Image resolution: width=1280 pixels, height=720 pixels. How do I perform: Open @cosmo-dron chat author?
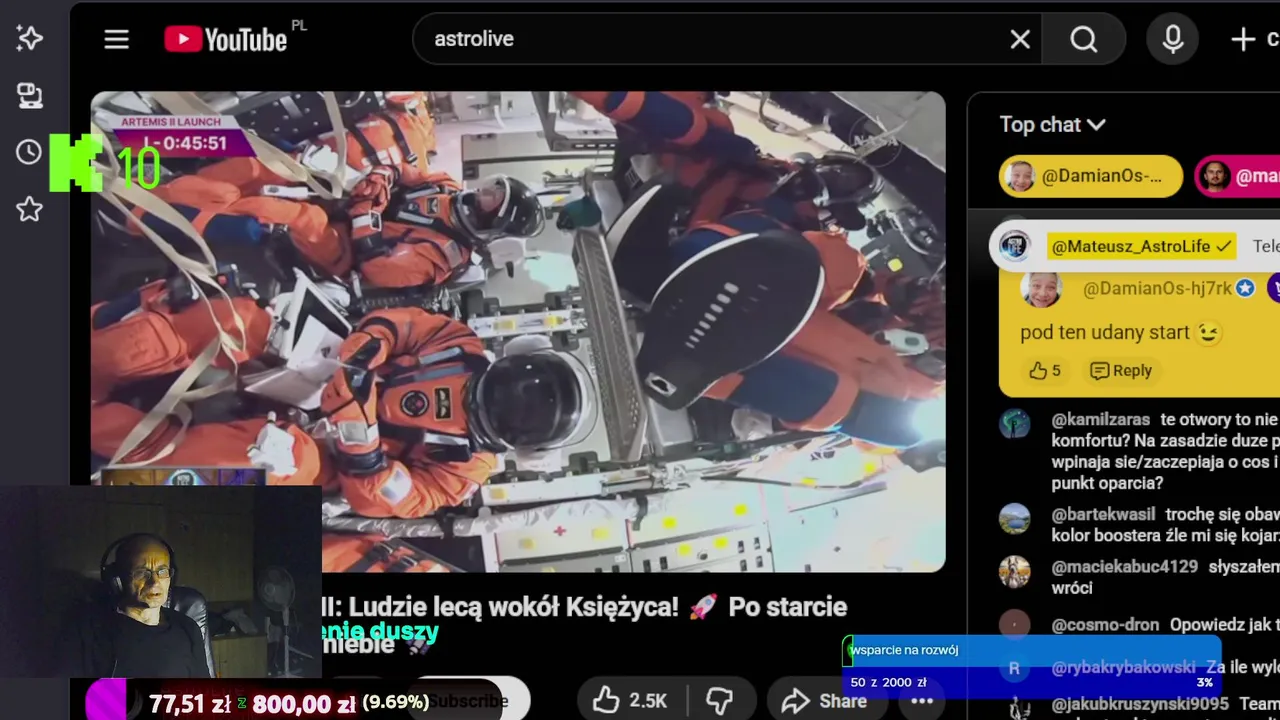[1105, 625]
